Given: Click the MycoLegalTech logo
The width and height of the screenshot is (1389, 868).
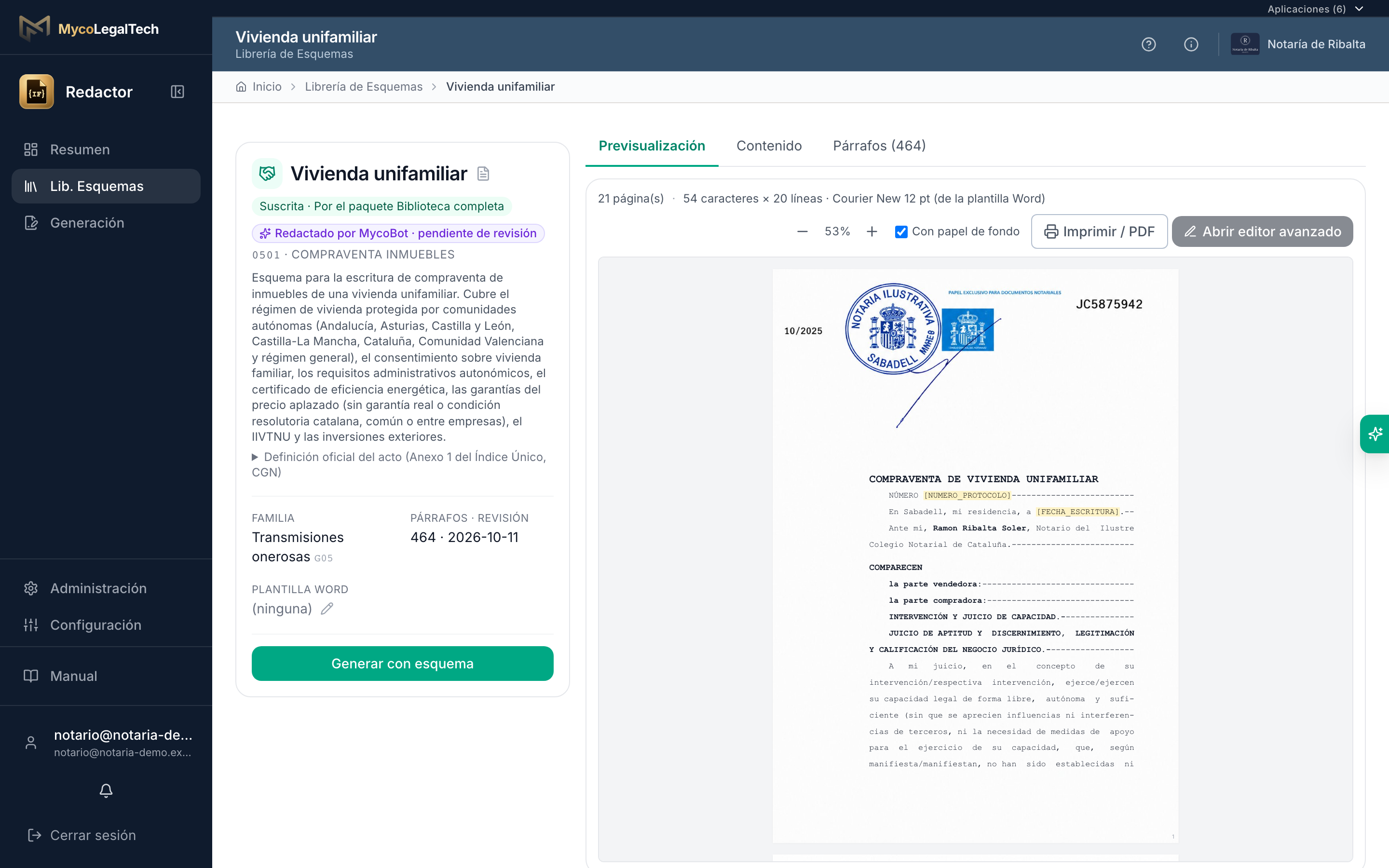Looking at the screenshot, I should pos(89,28).
